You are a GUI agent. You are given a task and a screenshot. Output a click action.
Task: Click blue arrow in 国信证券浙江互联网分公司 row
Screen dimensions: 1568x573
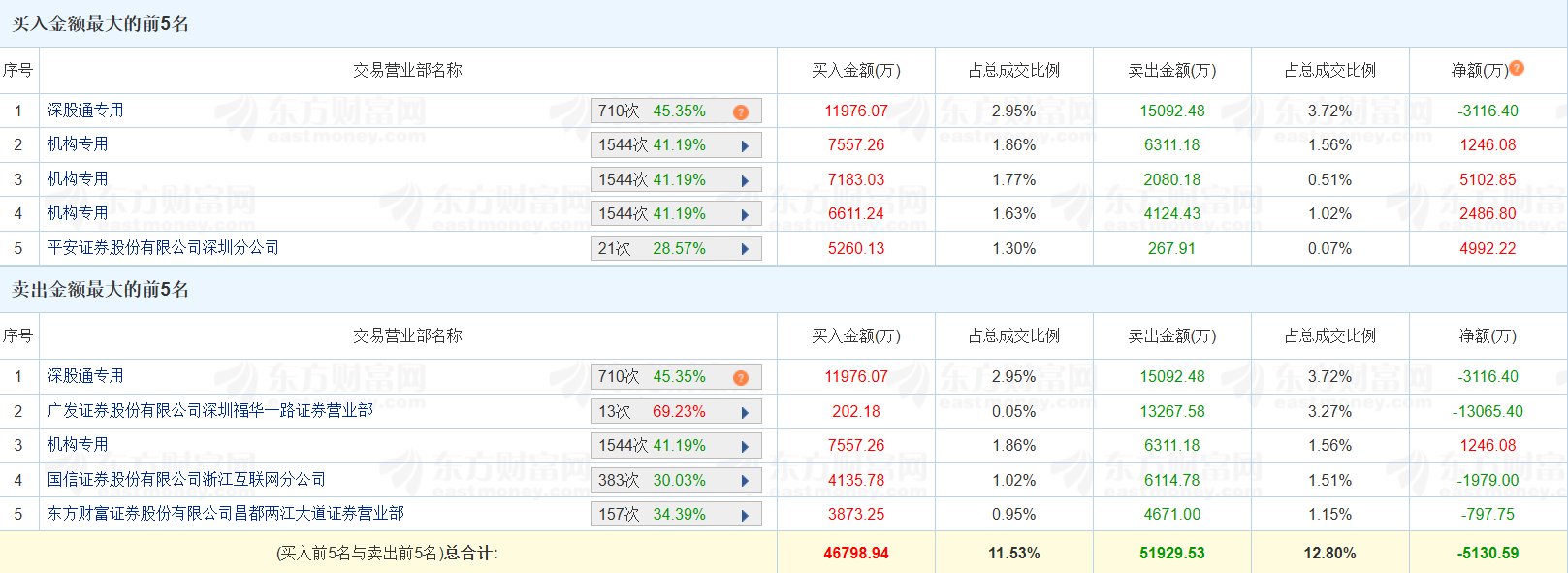(x=745, y=481)
